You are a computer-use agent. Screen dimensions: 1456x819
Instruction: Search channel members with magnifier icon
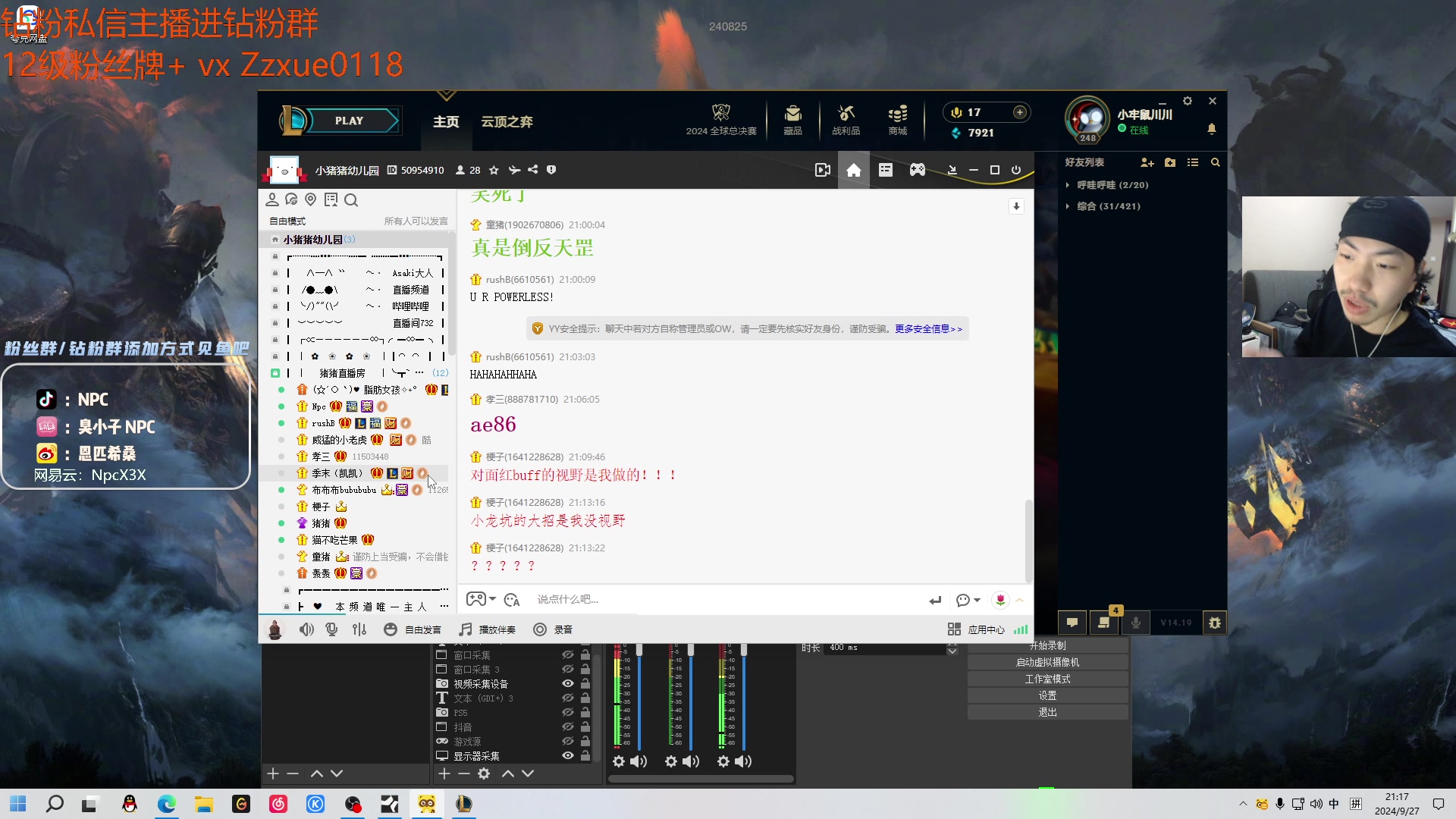(350, 200)
